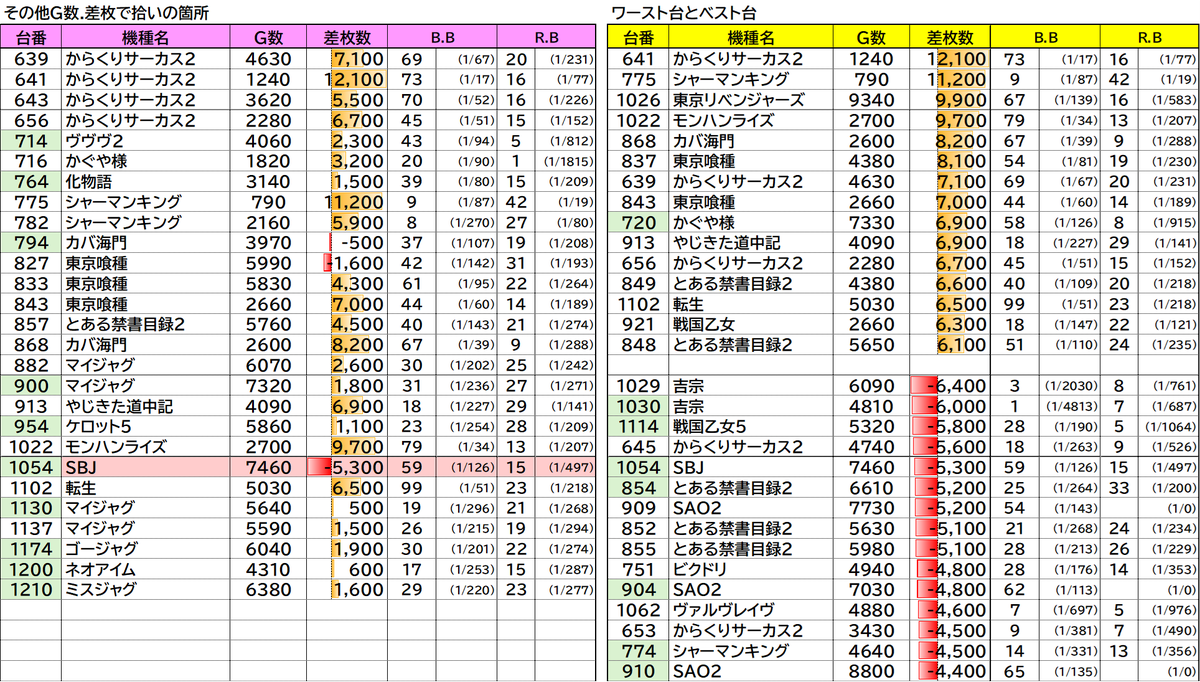Select the '化物語' cell
1200x682 pixels.
145,182
